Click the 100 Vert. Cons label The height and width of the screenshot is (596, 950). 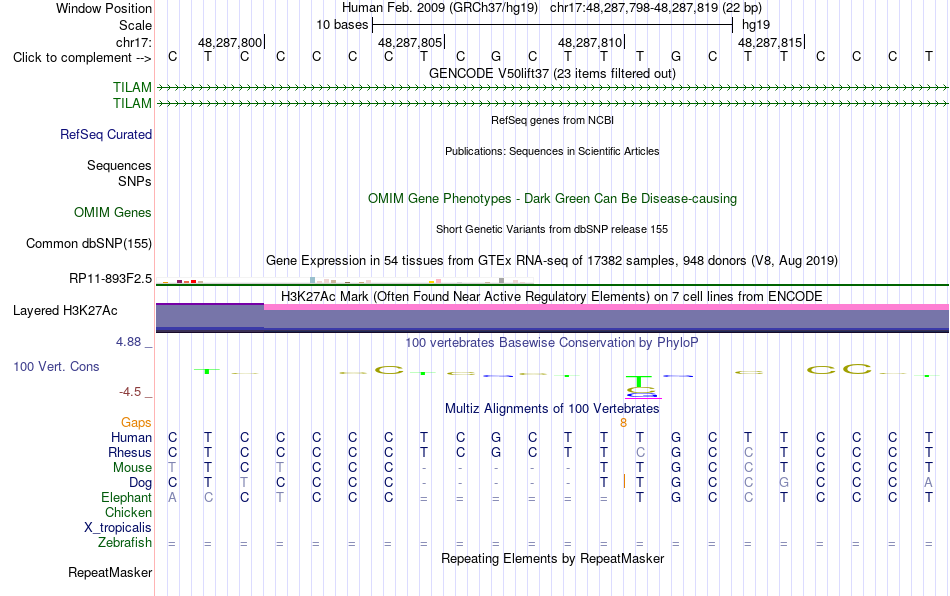pyautogui.click(x=56, y=366)
